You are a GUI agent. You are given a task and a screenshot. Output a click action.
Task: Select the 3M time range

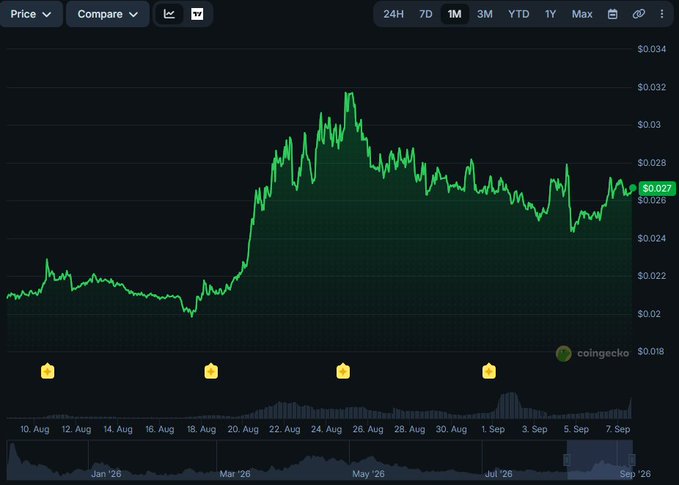click(485, 14)
